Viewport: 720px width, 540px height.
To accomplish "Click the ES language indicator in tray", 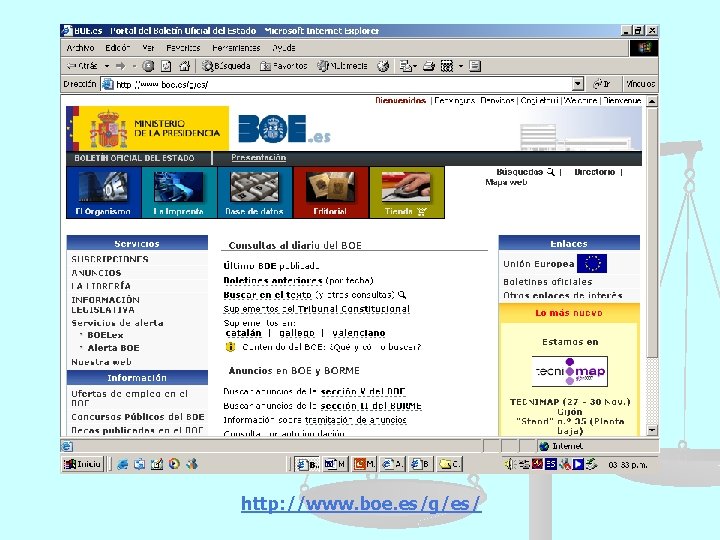I will (551, 464).
